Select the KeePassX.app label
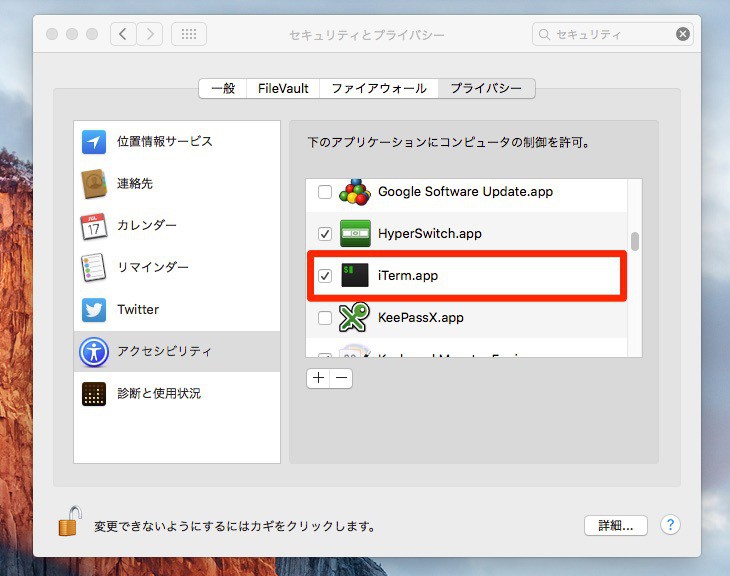Image resolution: width=730 pixels, height=576 pixels. point(421,318)
